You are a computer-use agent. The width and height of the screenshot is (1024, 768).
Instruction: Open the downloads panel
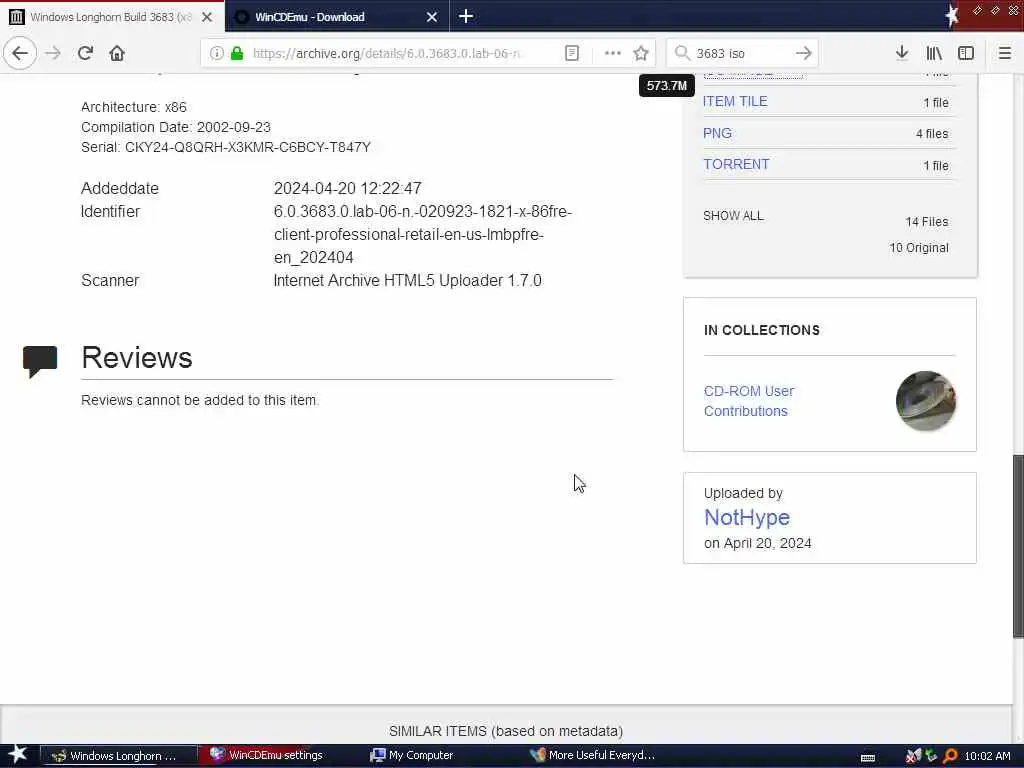tap(902, 53)
